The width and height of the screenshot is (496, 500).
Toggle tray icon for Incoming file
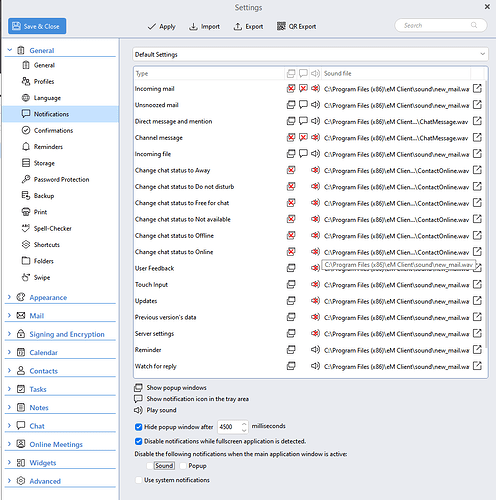pos(303,154)
